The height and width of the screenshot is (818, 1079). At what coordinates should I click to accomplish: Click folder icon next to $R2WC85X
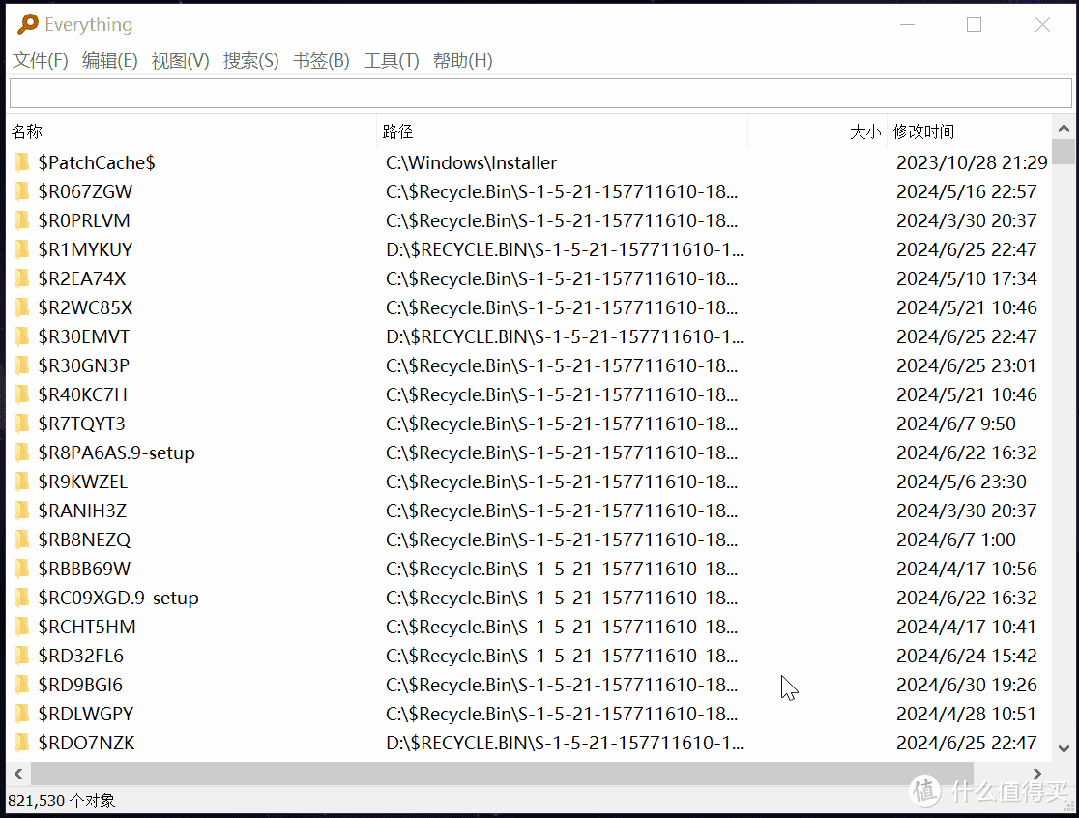pyautogui.click(x=22, y=308)
